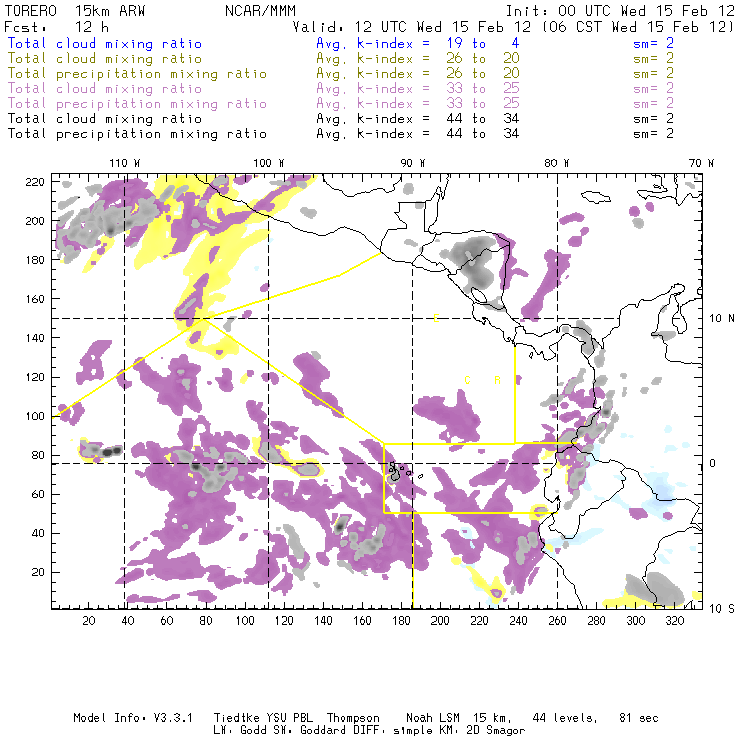Click black 'Total precipitation mixing ratio' legend line
The image size is (740, 740).
click(137, 134)
